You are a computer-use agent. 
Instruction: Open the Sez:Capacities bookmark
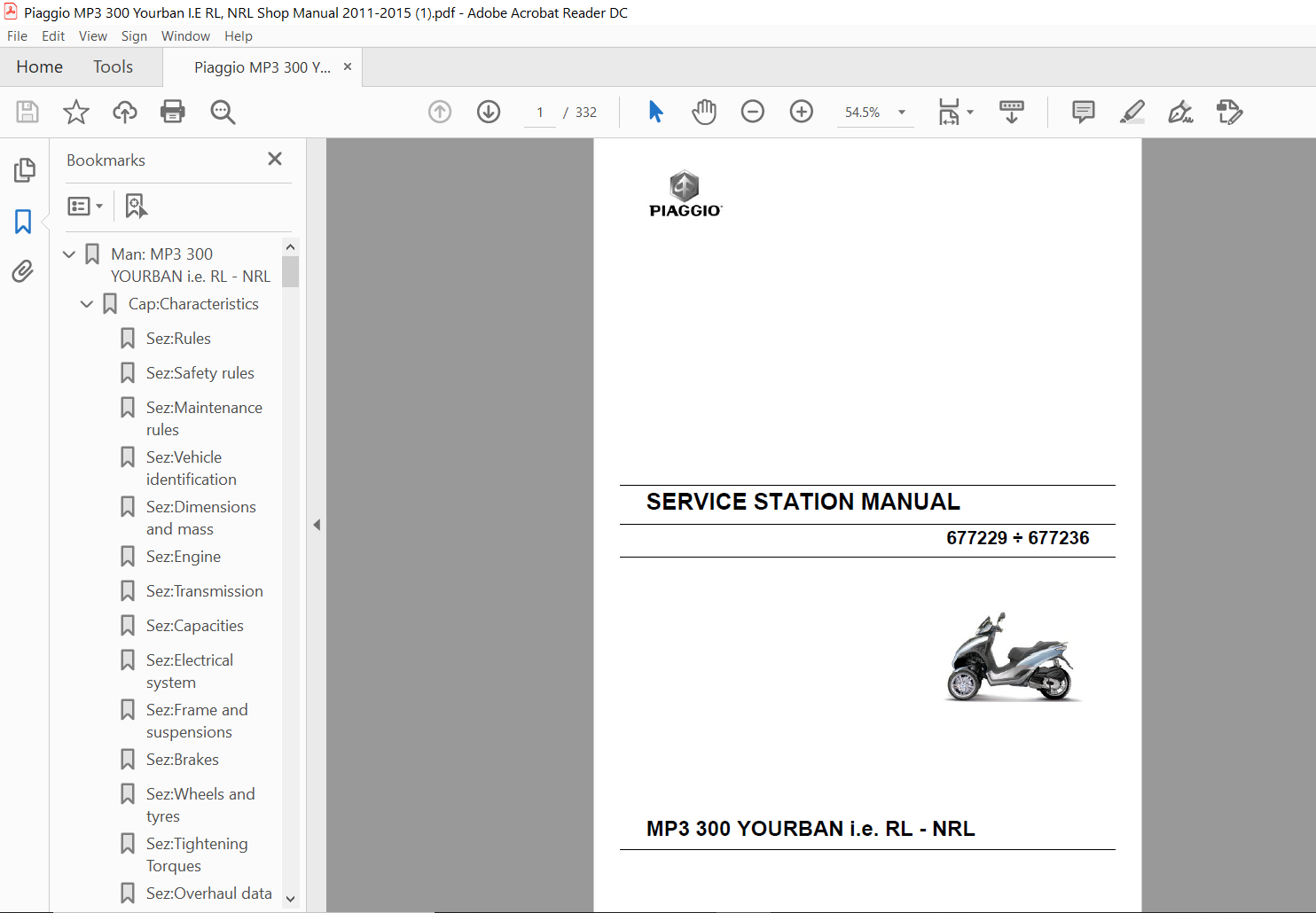click(194, 626)
